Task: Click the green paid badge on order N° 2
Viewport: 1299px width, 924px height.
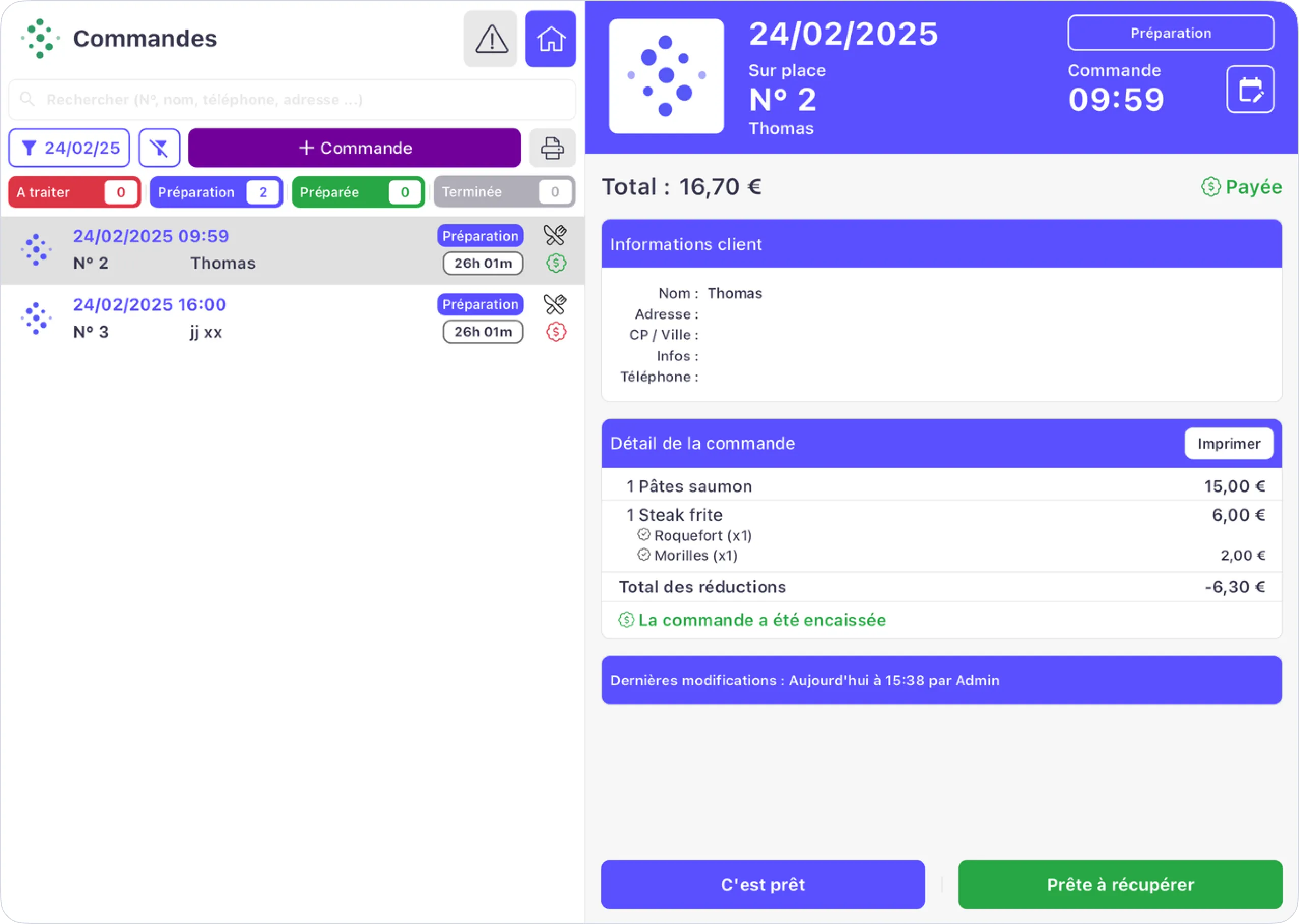Action: click(555, 263)
